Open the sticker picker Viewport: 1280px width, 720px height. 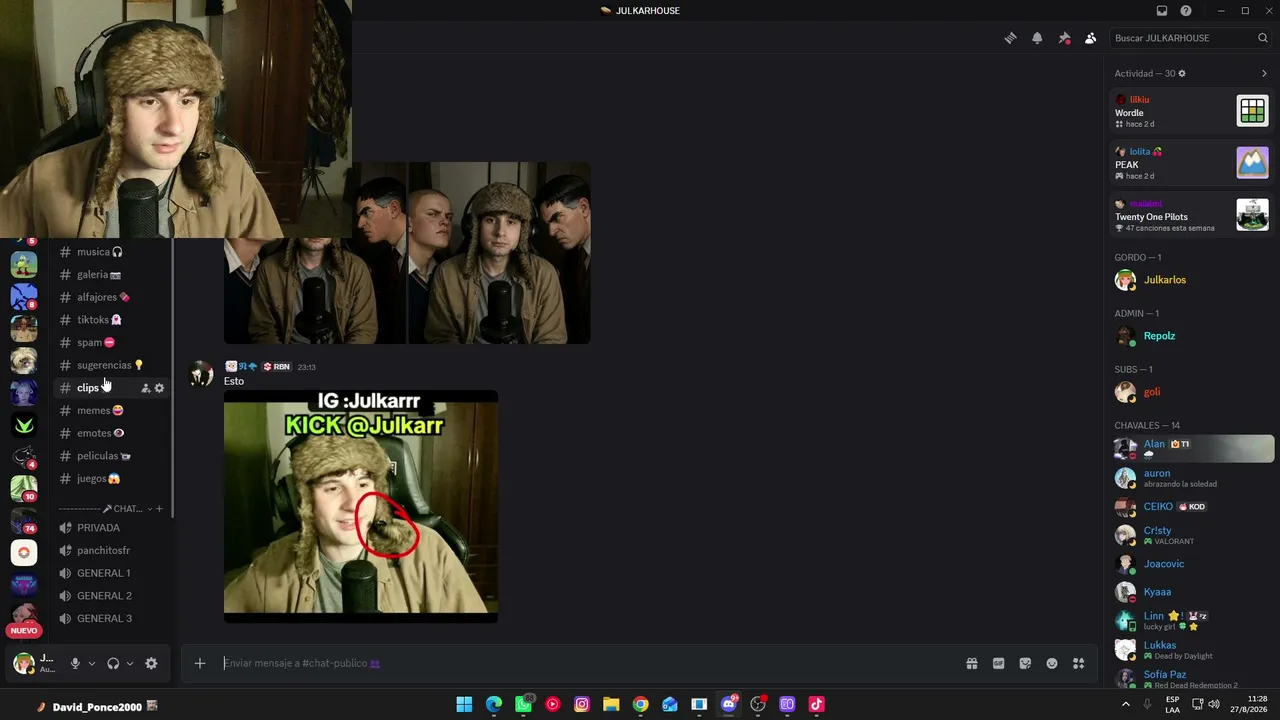click(x=1025, y=663)
